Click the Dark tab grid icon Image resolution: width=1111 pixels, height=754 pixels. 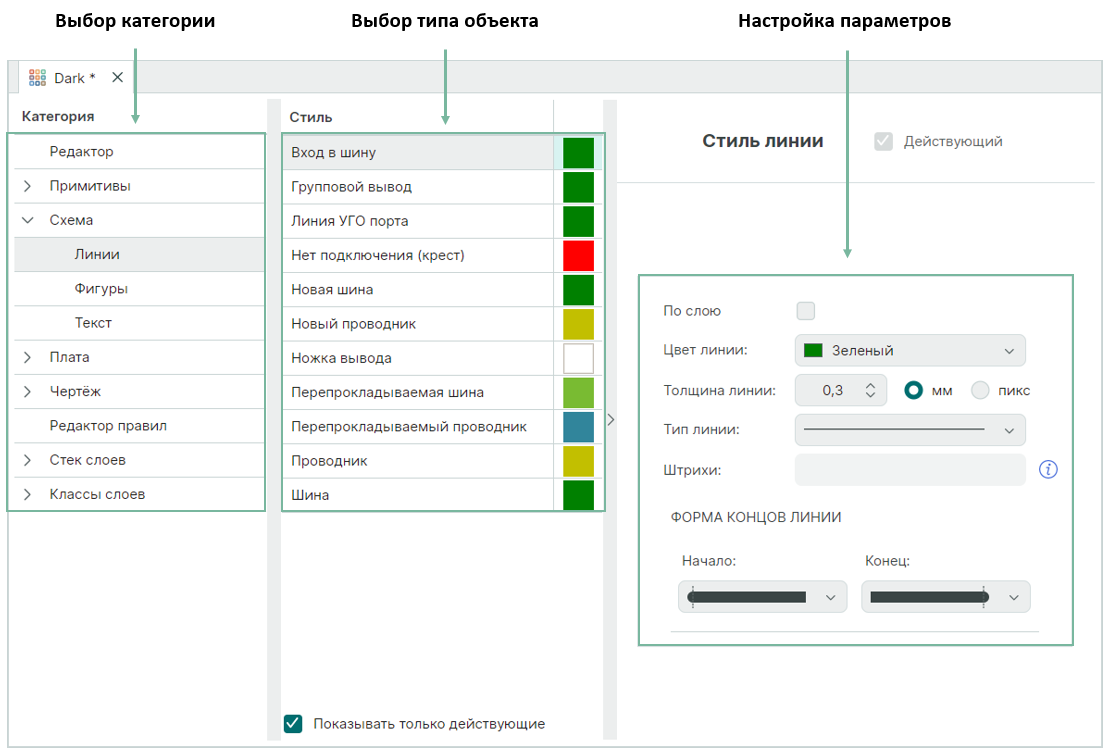coord(38,77)
